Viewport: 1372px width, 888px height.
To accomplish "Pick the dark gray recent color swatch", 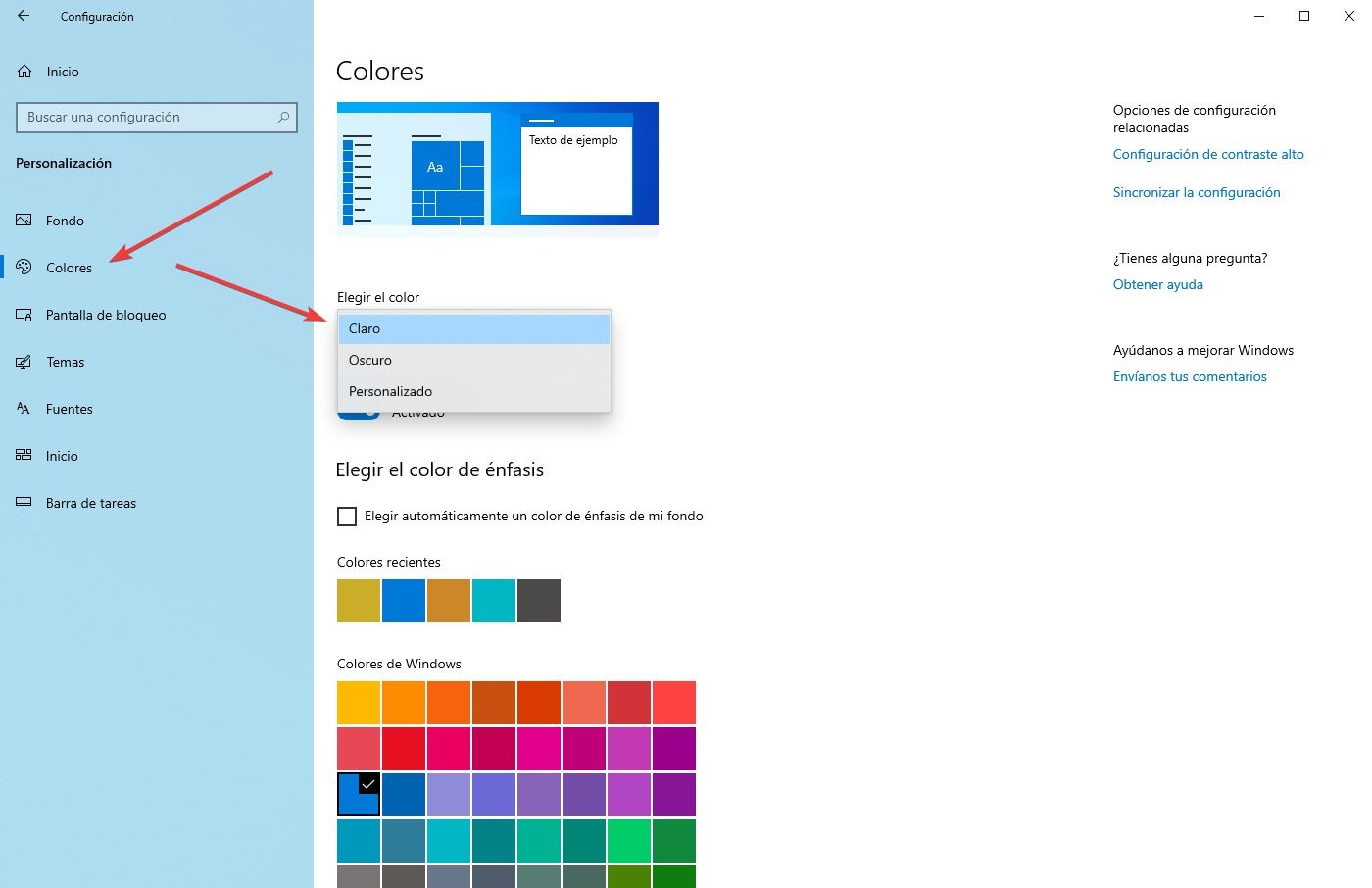I will [539, 601].
